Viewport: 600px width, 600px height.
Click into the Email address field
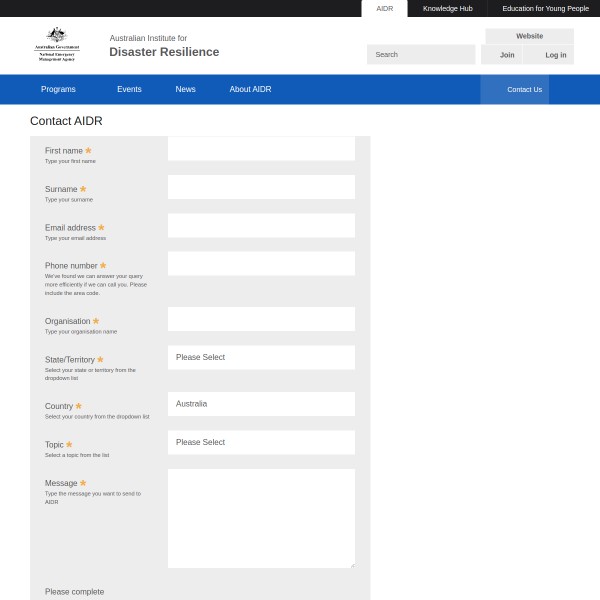[x=261, y=225]
